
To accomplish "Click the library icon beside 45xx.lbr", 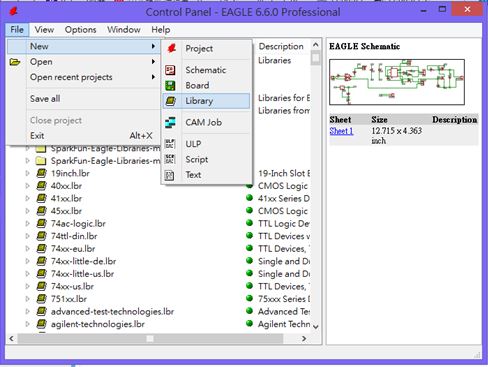I will click(41, 211).
